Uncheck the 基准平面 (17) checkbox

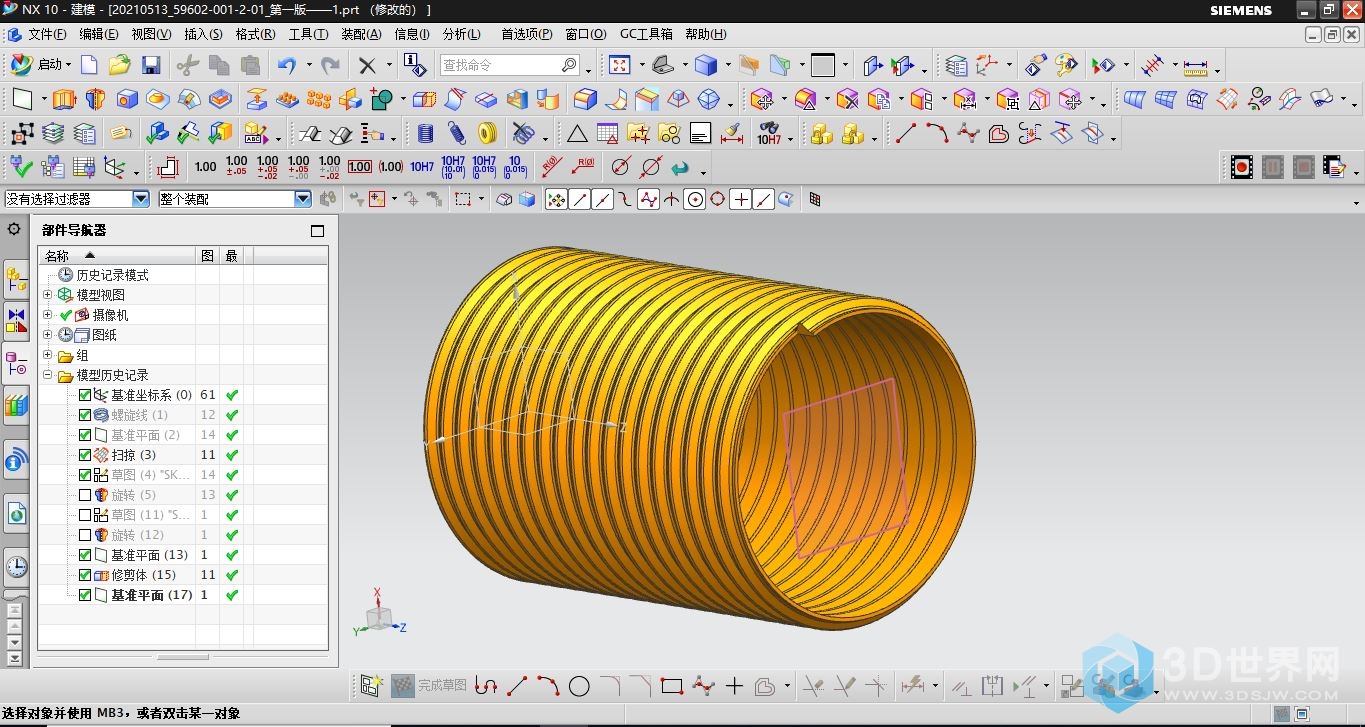tap(85, 595)
